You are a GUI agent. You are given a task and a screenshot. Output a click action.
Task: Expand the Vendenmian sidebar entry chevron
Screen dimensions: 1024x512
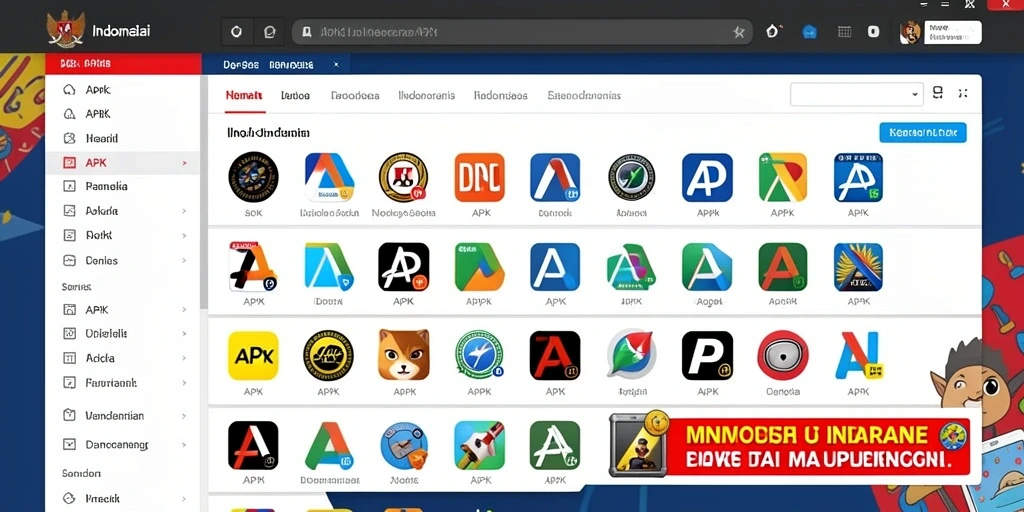[x=184, y=415]
